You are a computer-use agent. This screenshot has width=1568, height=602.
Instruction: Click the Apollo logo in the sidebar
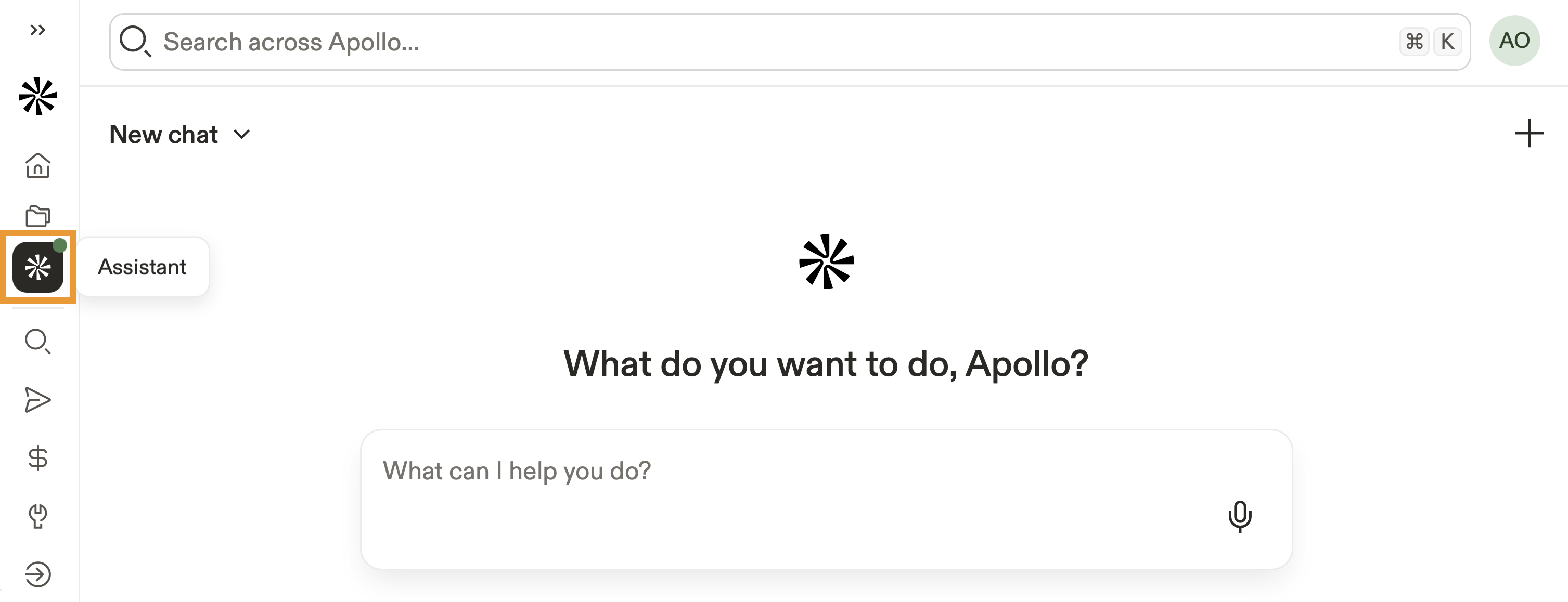[38, 96]
